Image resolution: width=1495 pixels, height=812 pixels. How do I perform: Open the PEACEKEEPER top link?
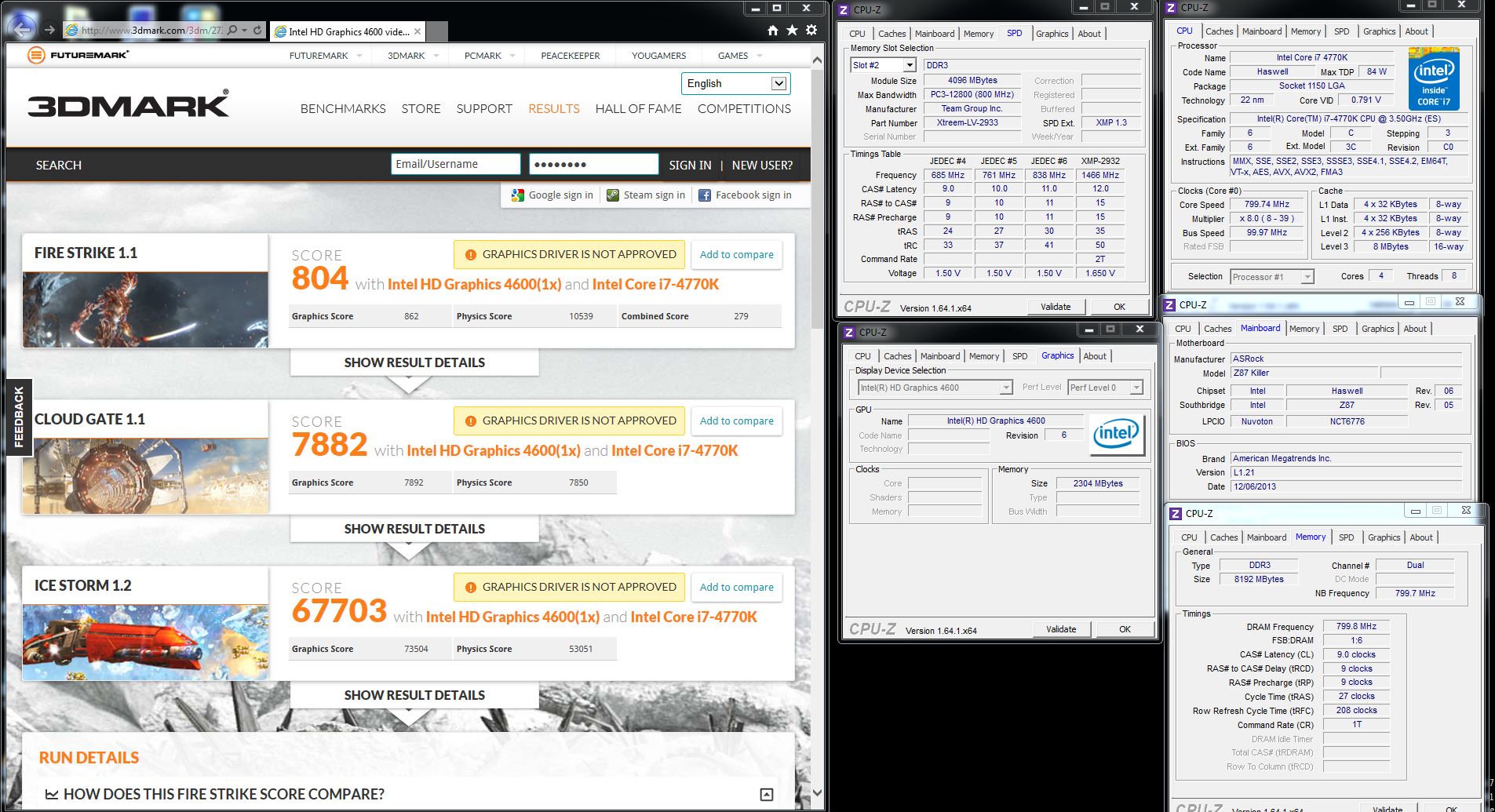pyautogui.click(x=571, y=56)
